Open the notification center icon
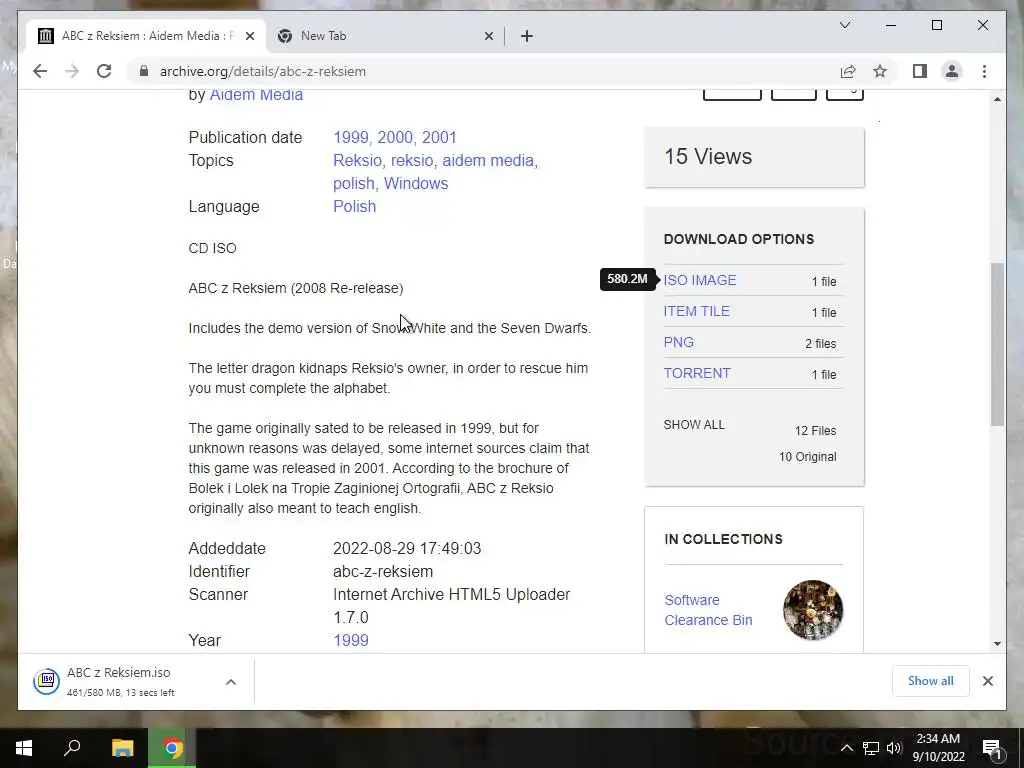1024x768 pixels. pyautogui.click(x=992, y=748)
